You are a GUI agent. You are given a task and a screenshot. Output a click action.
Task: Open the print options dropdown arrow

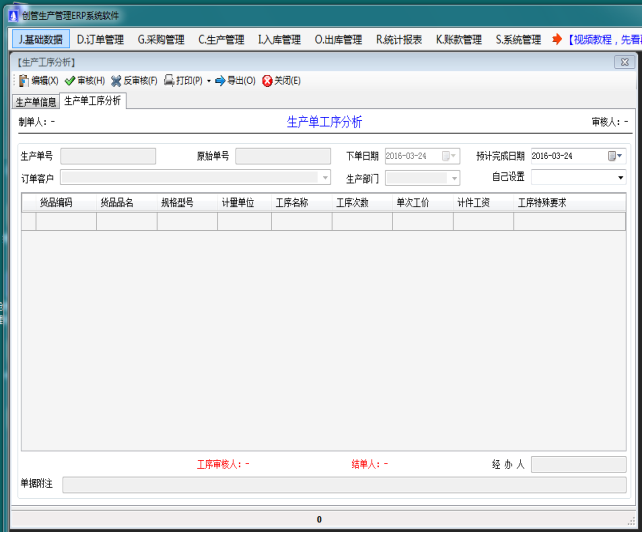208,81
